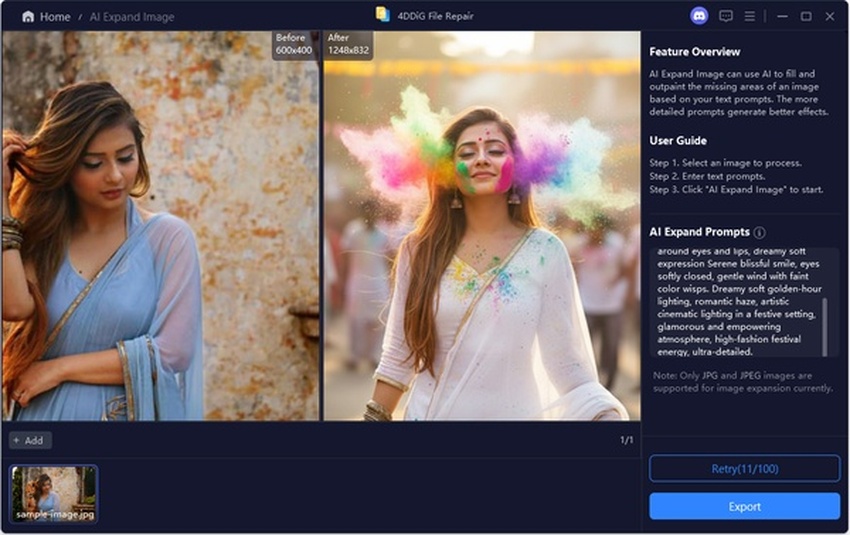Click the Home icon in breadcrumb

tap(28, 17)
